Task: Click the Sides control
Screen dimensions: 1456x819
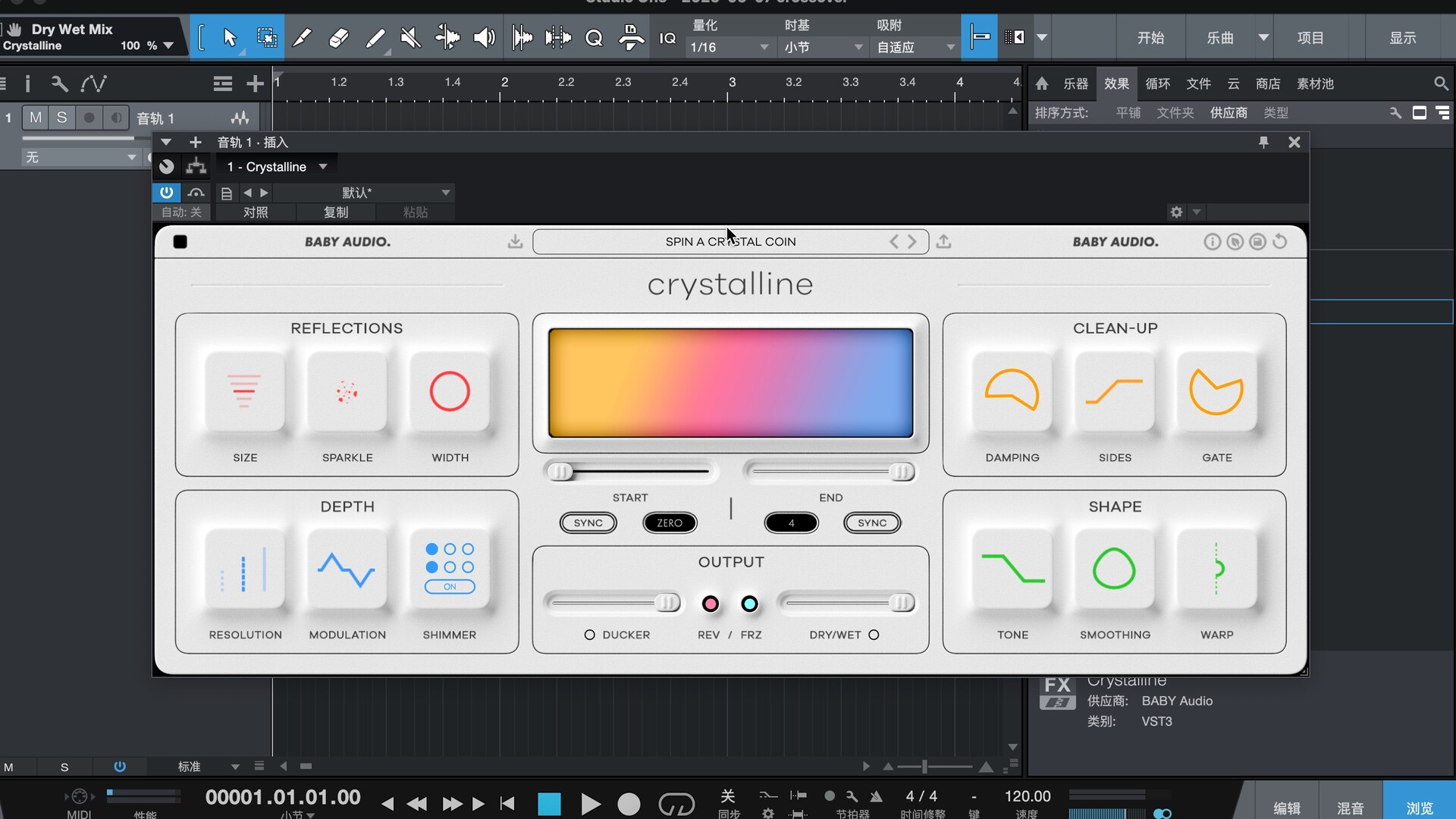Action: pos(1115,392)
